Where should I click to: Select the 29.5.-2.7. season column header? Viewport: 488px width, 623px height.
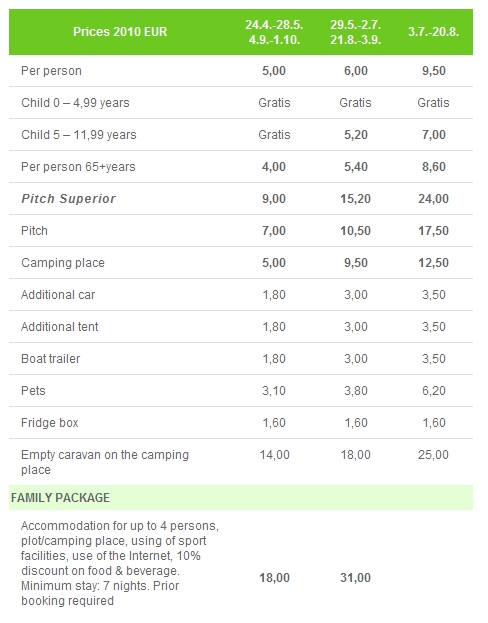click(356, 32)
